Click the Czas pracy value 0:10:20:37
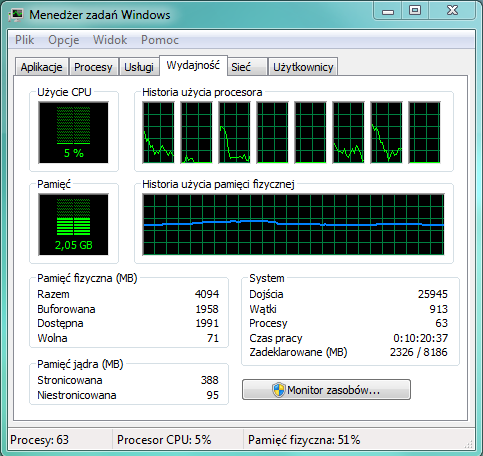This screenshot has width=483, height=456. 421,338
